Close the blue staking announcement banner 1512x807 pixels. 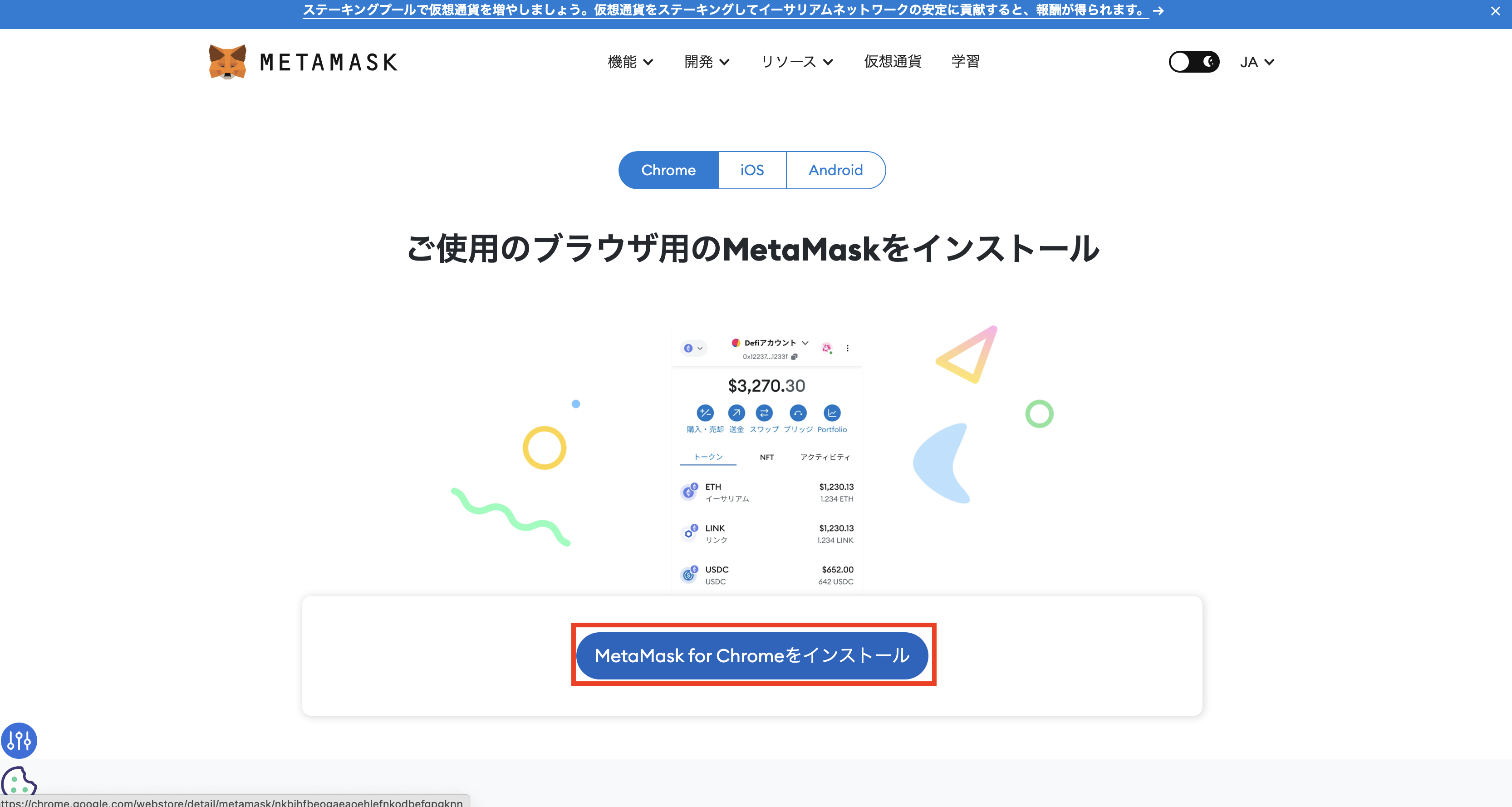(x=1495, y=11)
